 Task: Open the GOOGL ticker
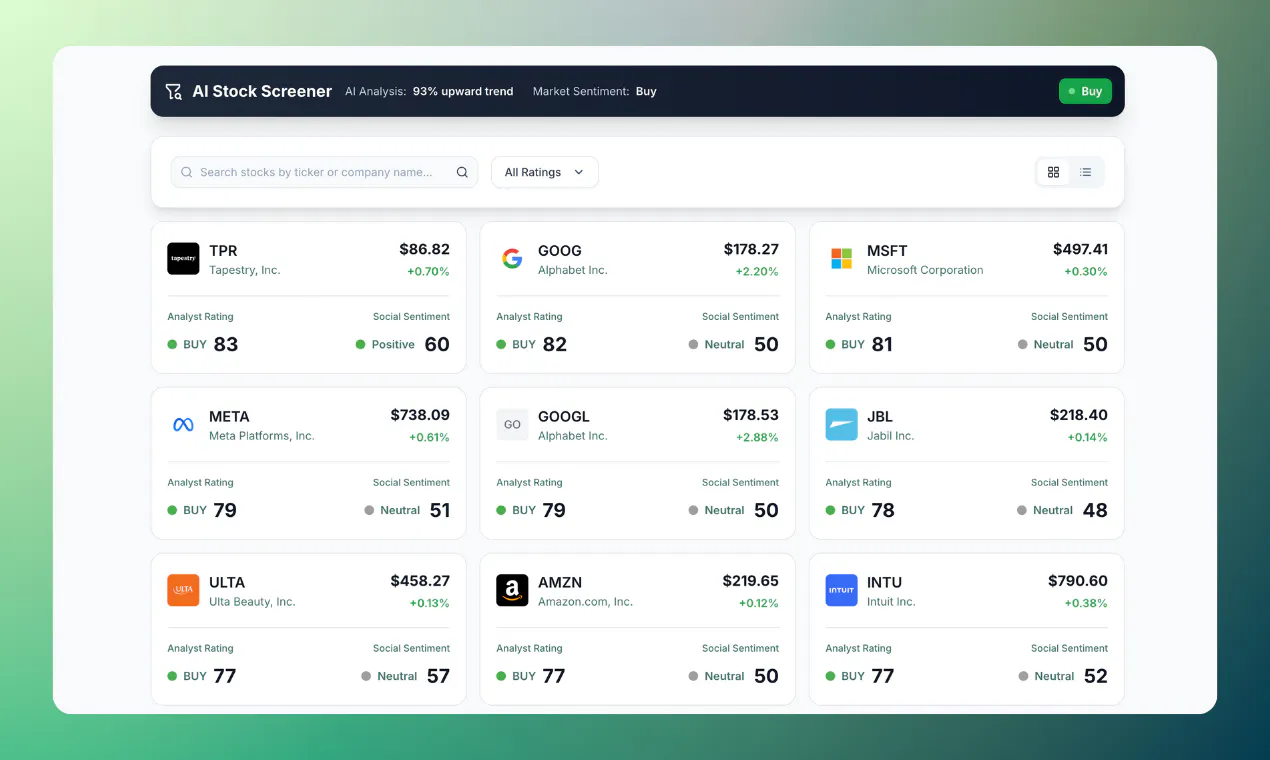564,417
